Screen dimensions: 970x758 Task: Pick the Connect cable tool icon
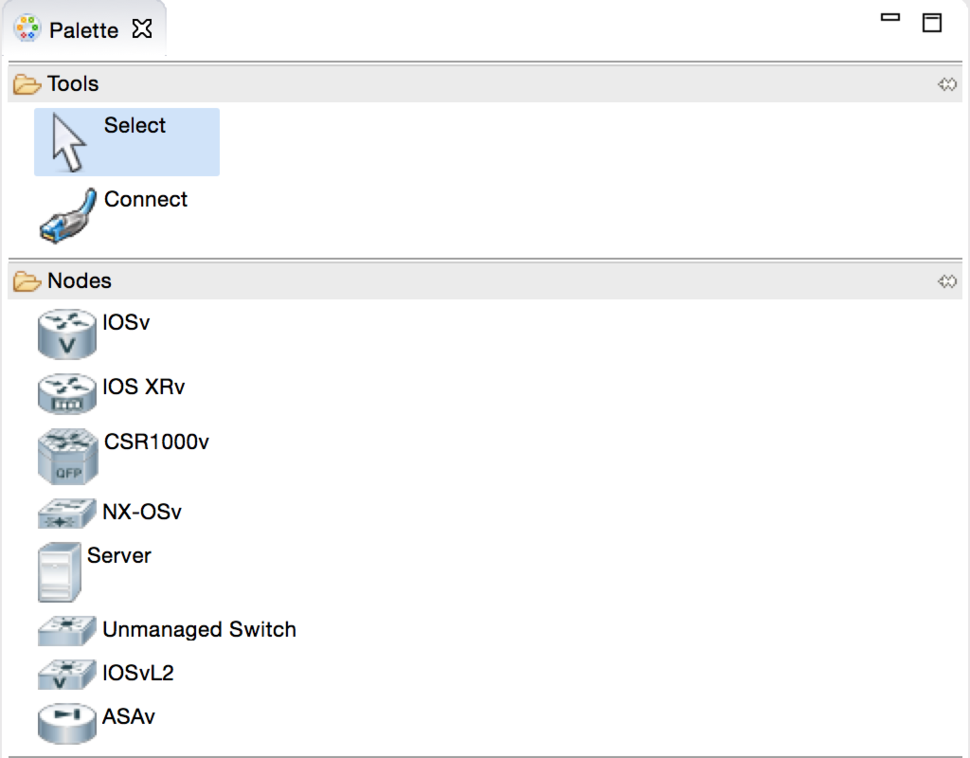pos(68,216)
